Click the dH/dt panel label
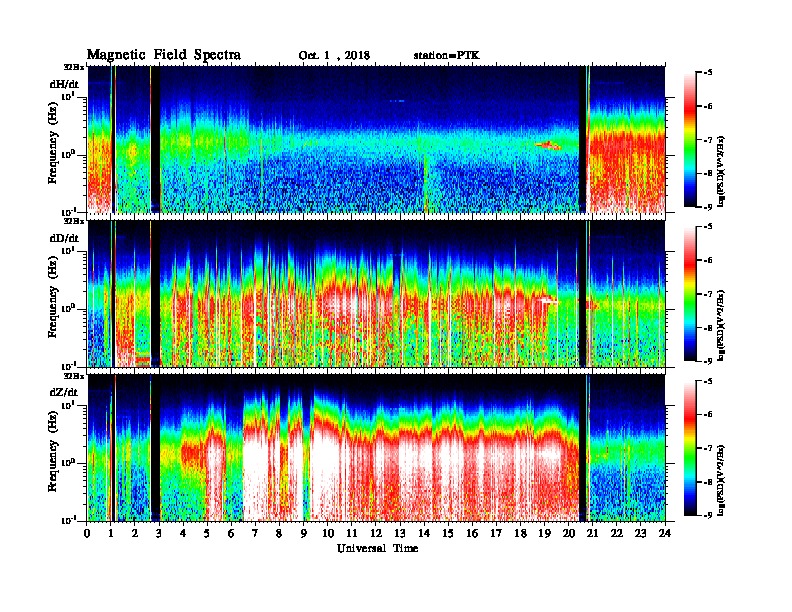Image resolution: width=792 pixels, height=612 pixels. coord(64,84)
